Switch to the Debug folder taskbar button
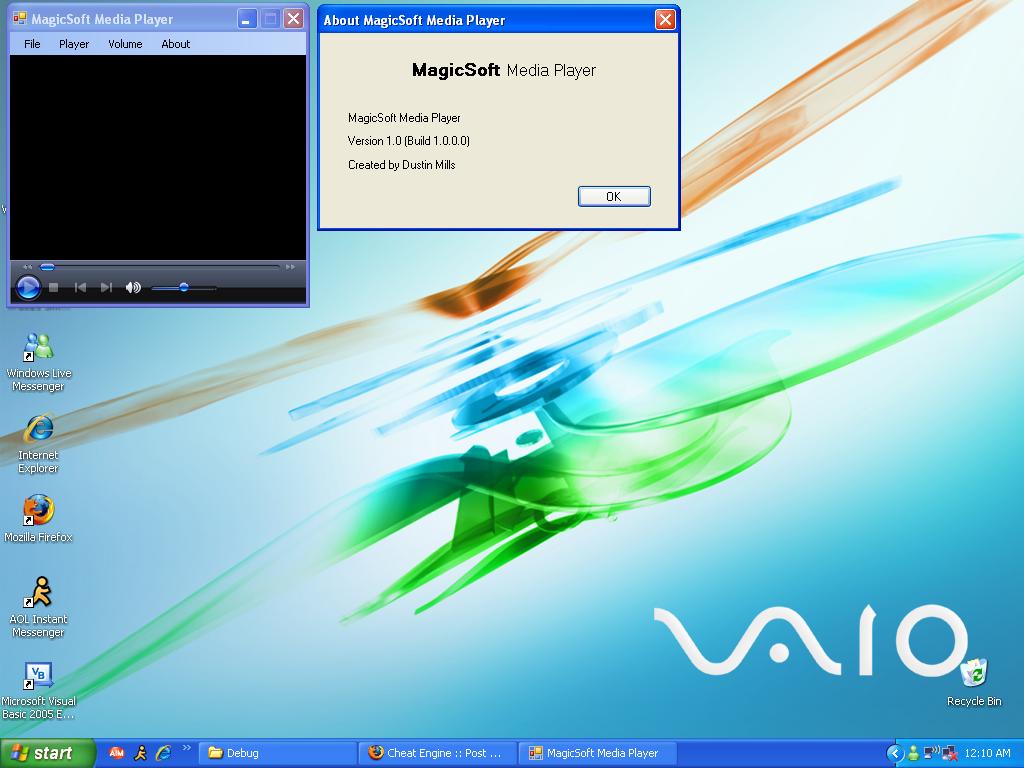Image resolution: width=1024 pixels, height=768 pixels. click(276, 753)
